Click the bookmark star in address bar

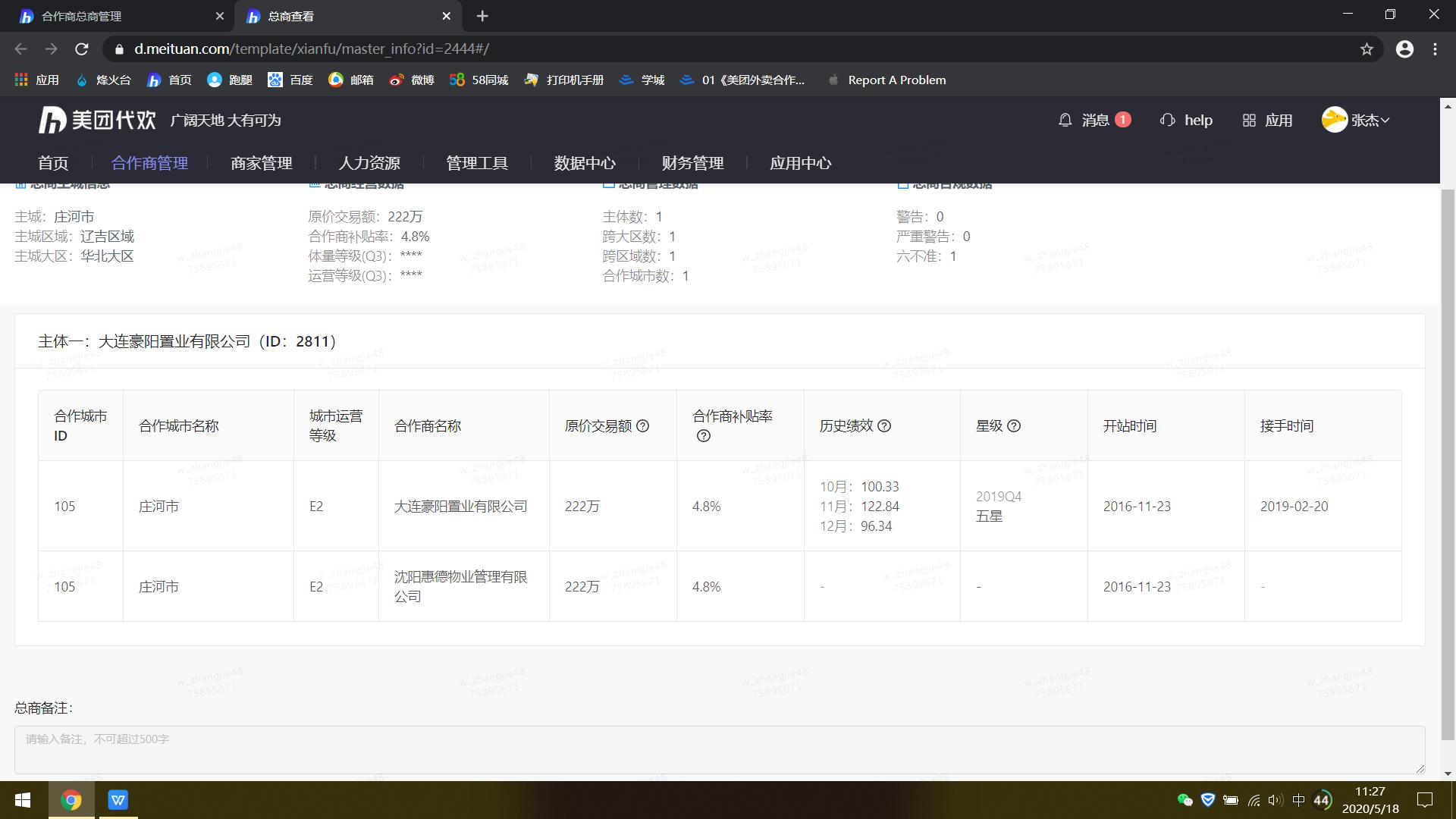click(x=1367, y=49)
